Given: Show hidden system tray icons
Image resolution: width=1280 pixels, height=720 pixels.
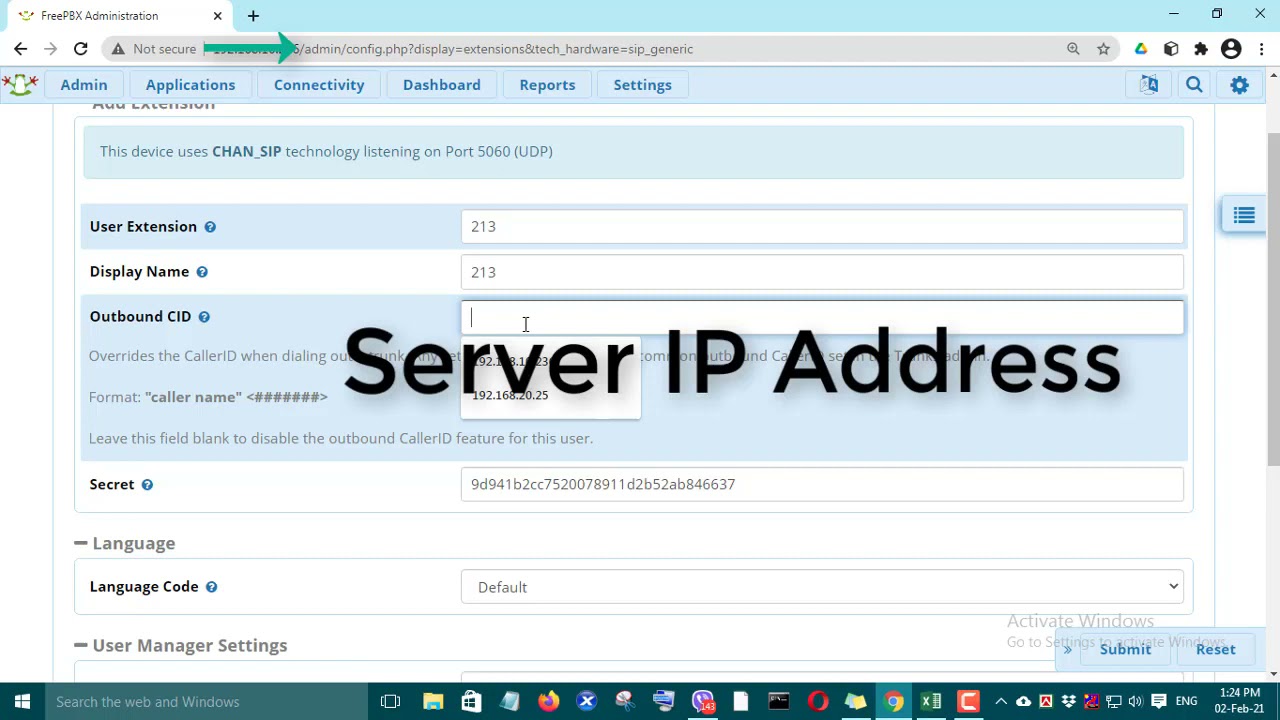Looking at the screenshot, I should pos(1000,702).
